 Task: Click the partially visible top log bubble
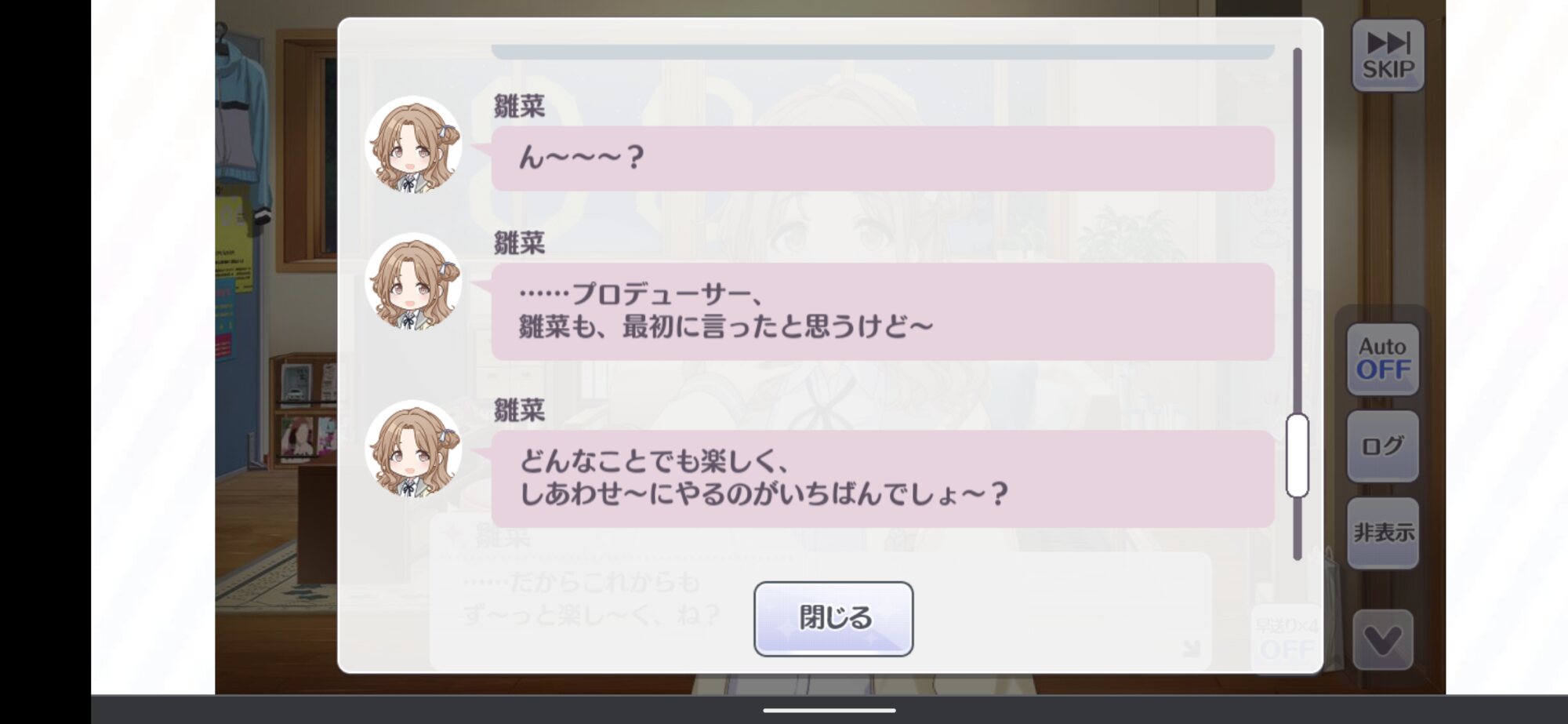point(883,52)
